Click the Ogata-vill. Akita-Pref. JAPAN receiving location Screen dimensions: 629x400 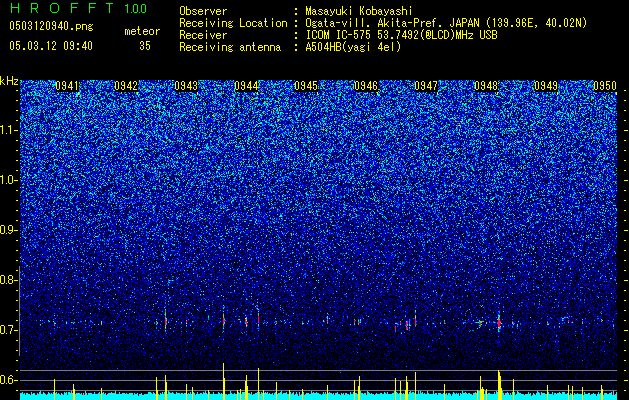pyautogui.click(x=446, y=23)
